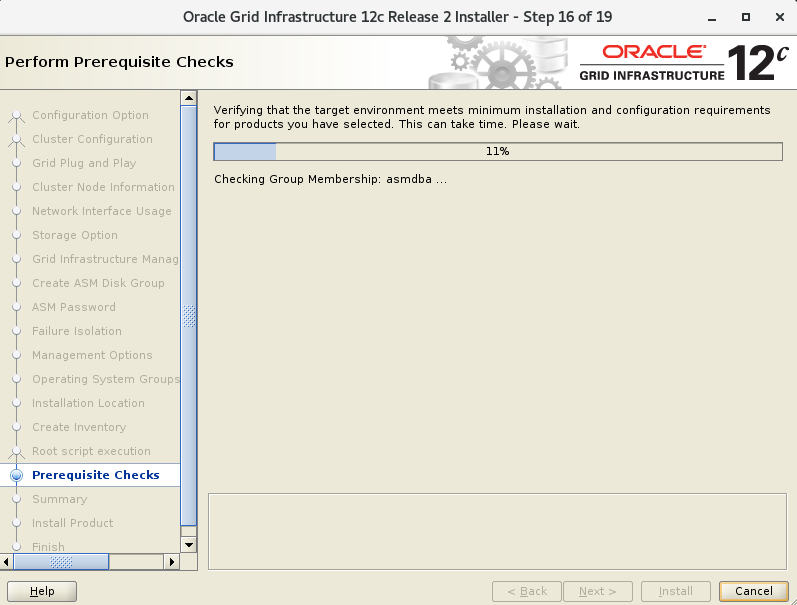The width and height of the screenshot is (797, 605).
Task: Minimize the installer window
Action: [x=712, y=18]
